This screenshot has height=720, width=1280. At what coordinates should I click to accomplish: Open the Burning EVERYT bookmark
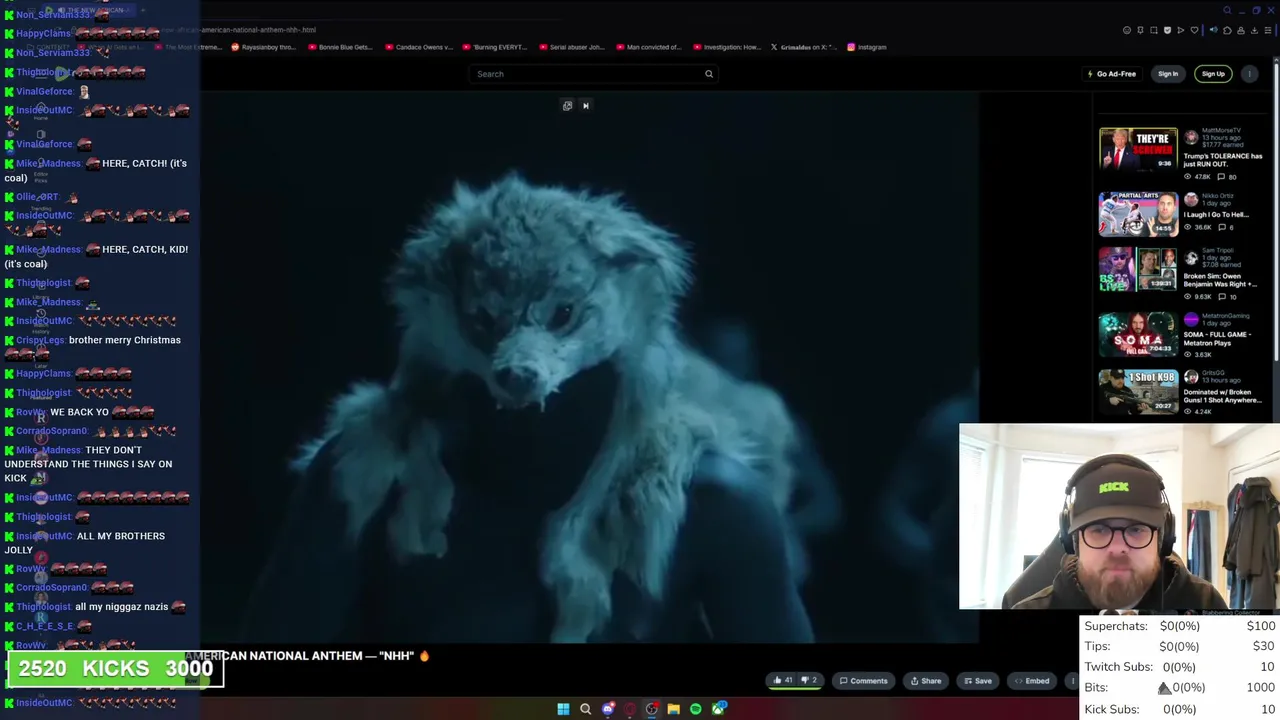[x=495, y=47]
